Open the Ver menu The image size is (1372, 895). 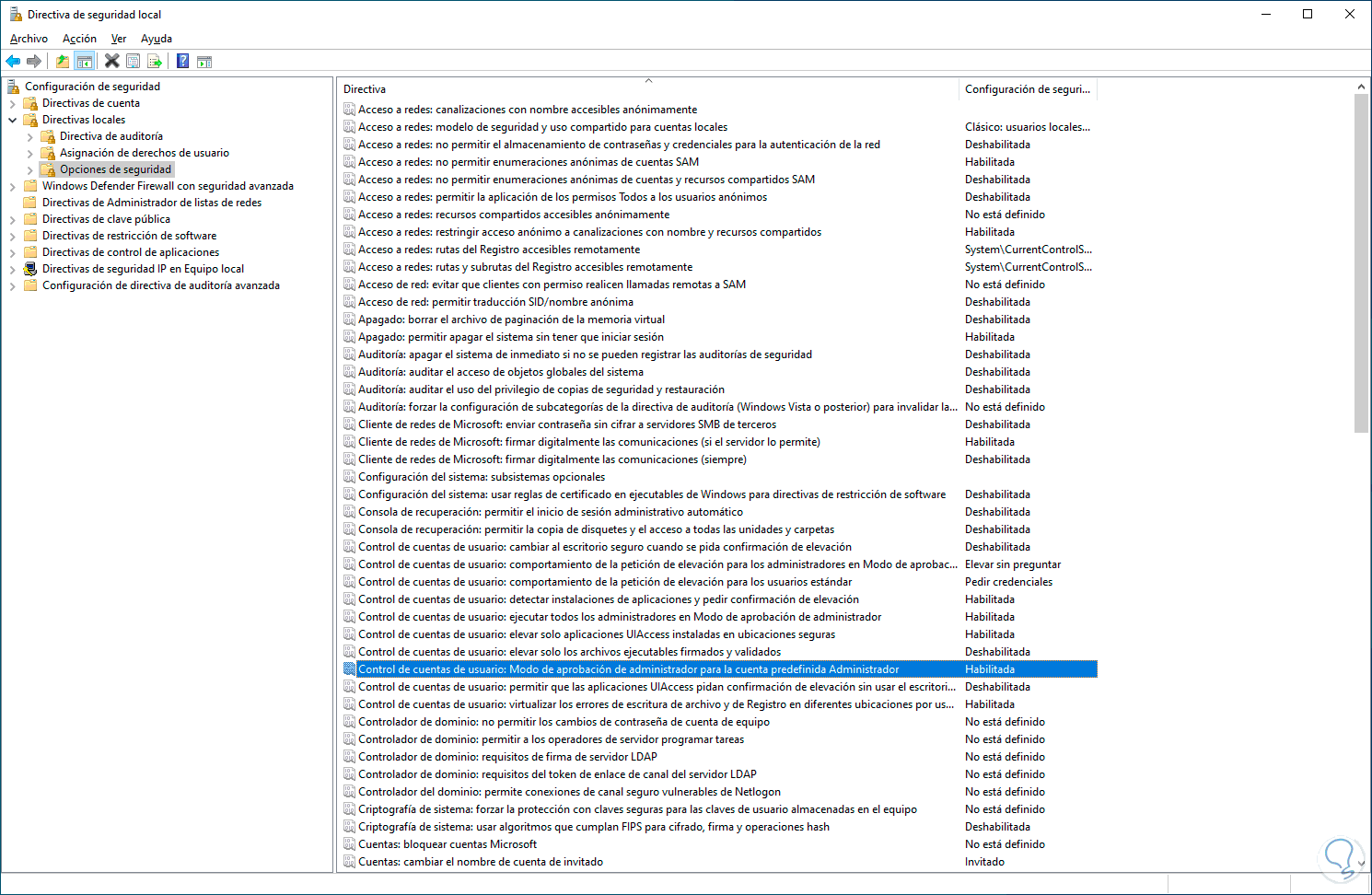tap(119, 39)
